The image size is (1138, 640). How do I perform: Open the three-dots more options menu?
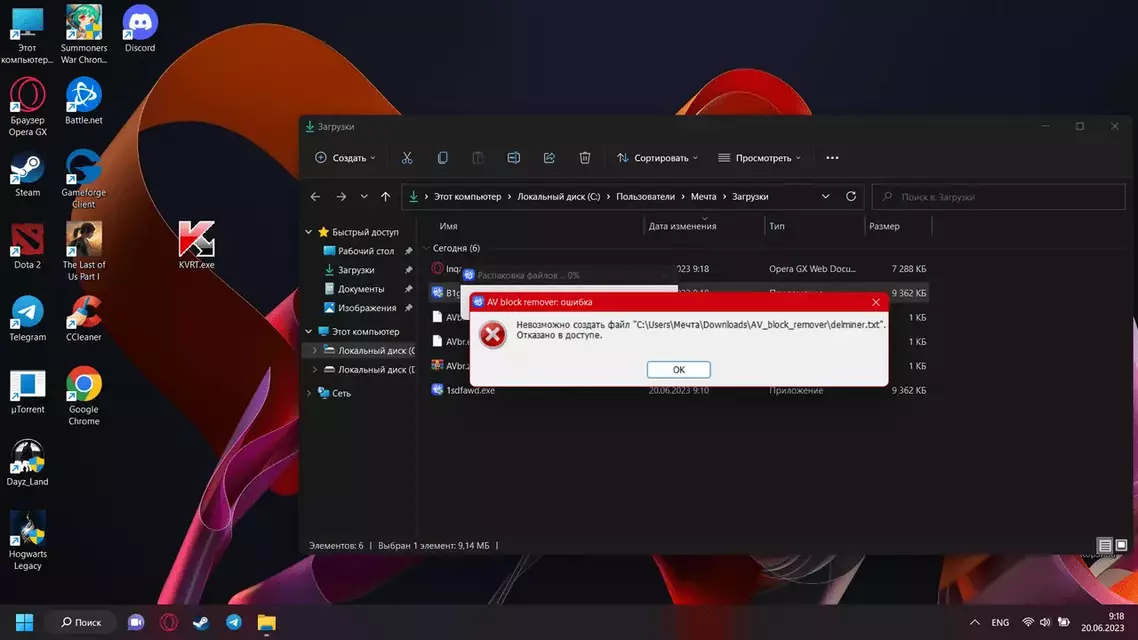coord(832,157)
